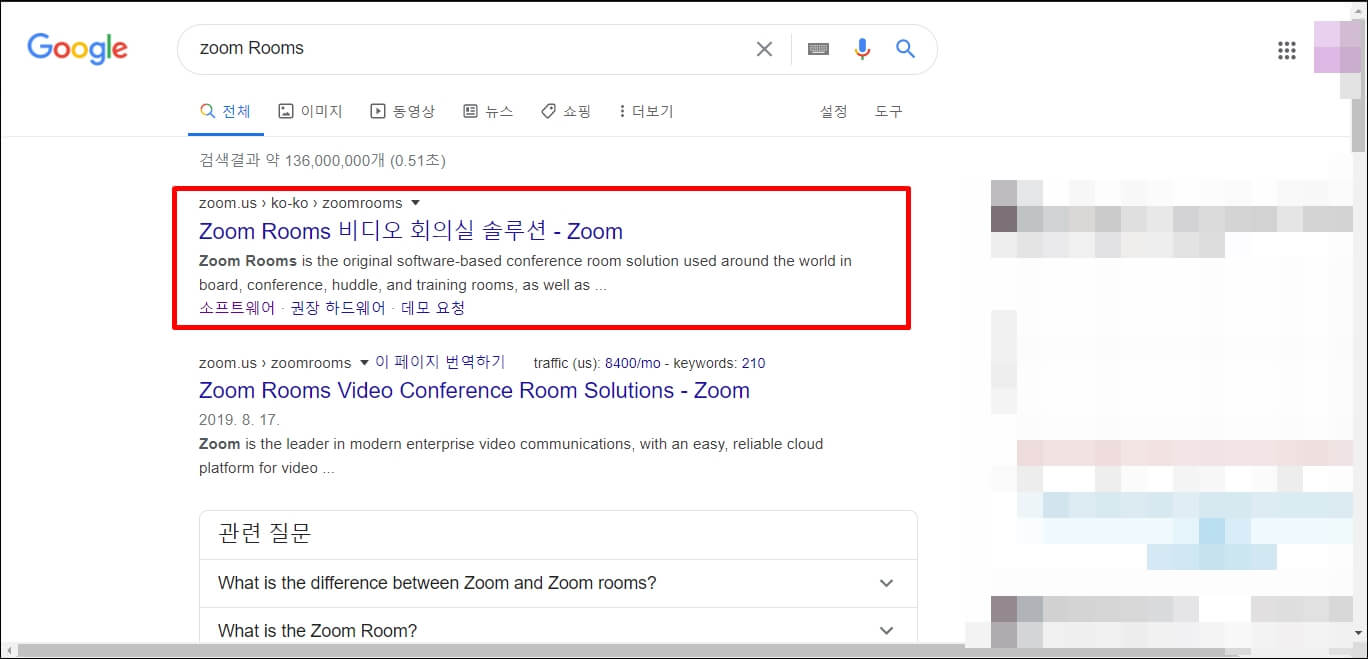
Task: Open the Google apps grid
Action: tap(1287, 51)
